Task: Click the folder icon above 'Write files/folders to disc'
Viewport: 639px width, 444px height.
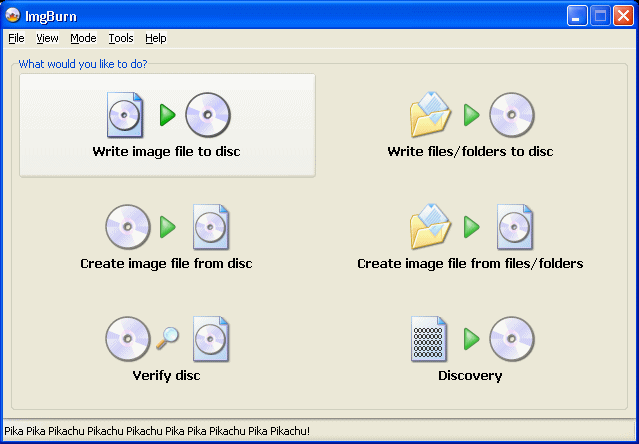Action: click(430, 114)
